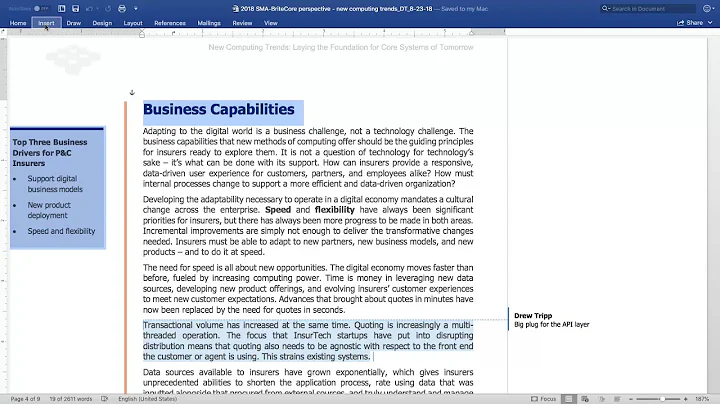The width and height of the screenshot is (720, 404).
Task: Select Web Layout view icon
Action: (585, 399)
